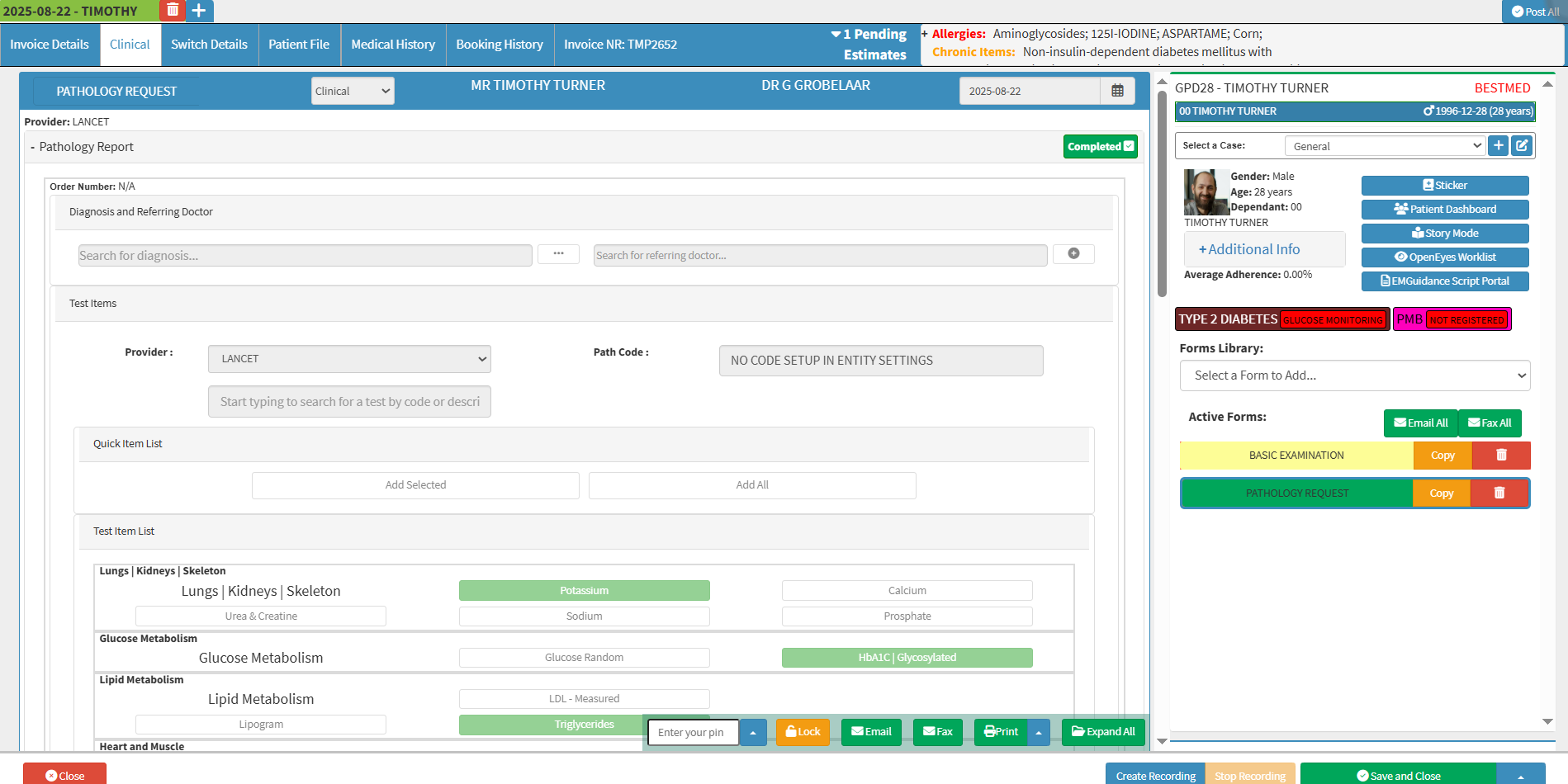The width and height of the screenshot is (1568, 784).
Task: Open the LANCET provider dropdown
Action: (349, 359)
